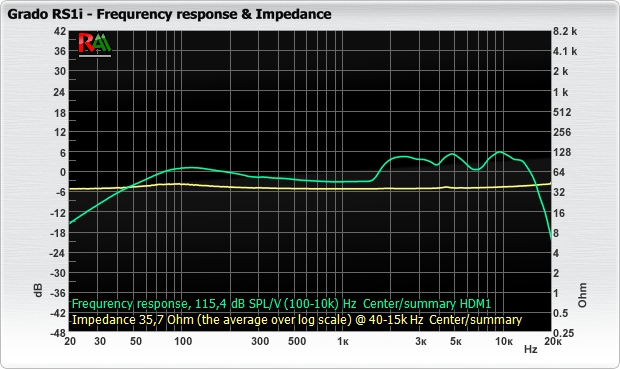Click the 8.2 k Ohm axis label

tap(565, 31)
